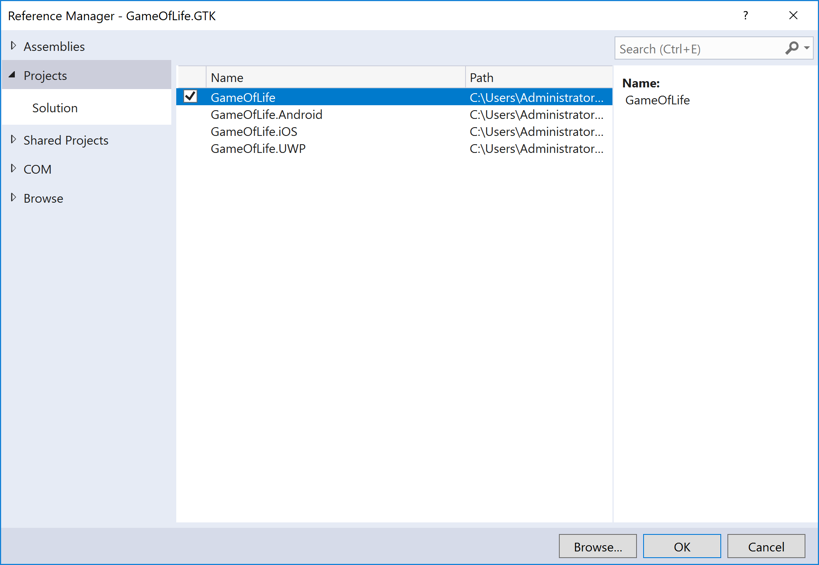Select the GameOfLife.iOS row
819x565 pixels.
click(394, 132)
